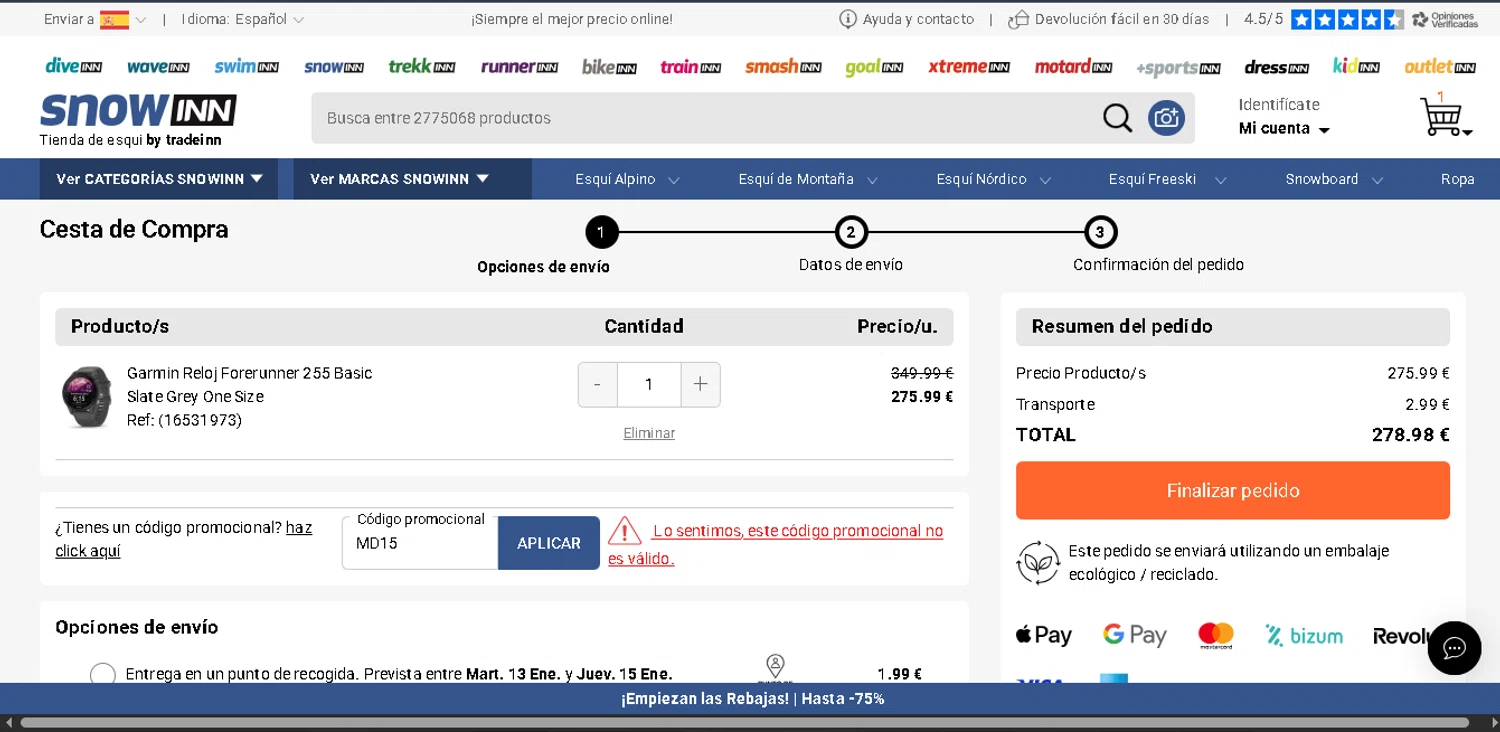This screenshot has height=732, width=1500.
Task: Click the magnifying glass search icon
Action: (1117, 118)
